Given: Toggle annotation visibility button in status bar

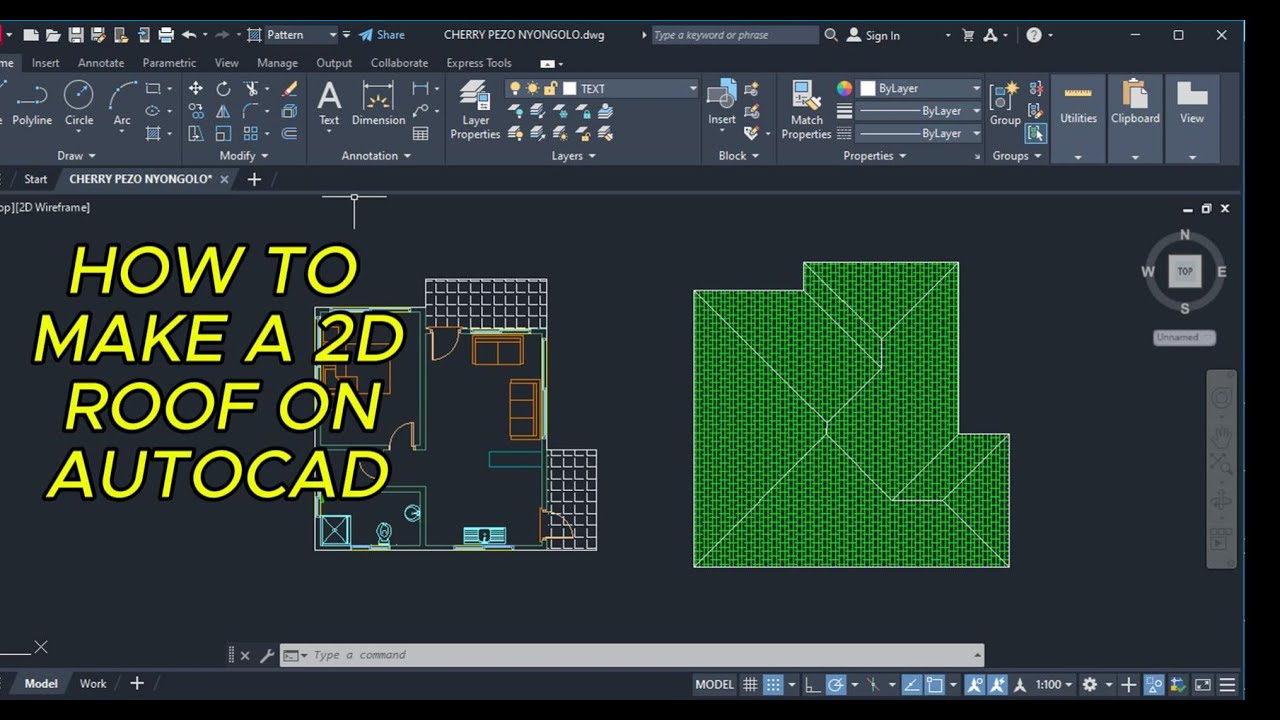Looking at the screenshot, I should tap(975, 685).
